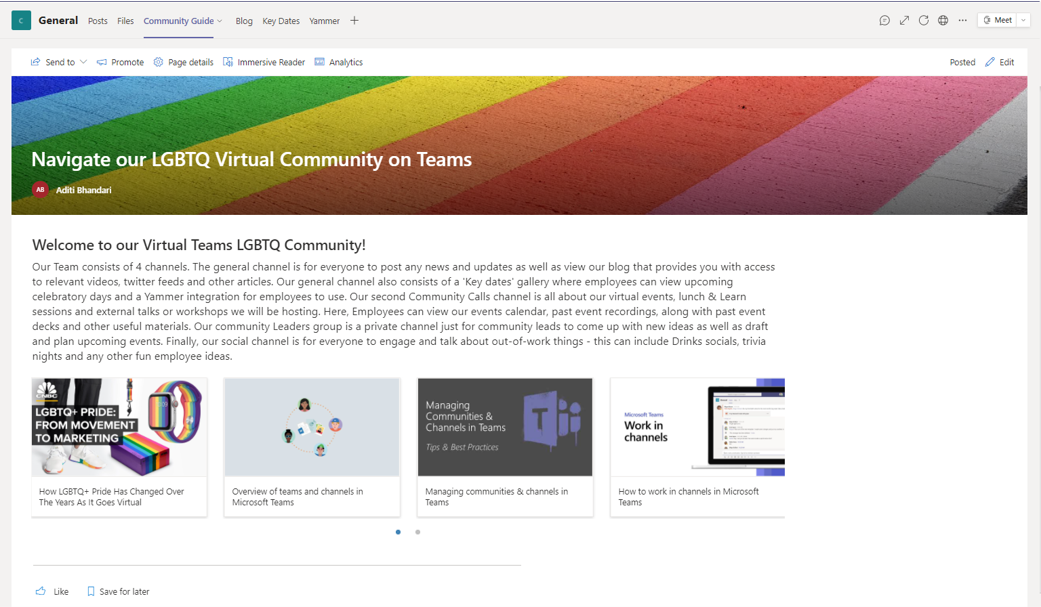This screenshot has width=1041, height=607.
Task: Click the General team avatar icon
Action: click(x=21, y=21)
